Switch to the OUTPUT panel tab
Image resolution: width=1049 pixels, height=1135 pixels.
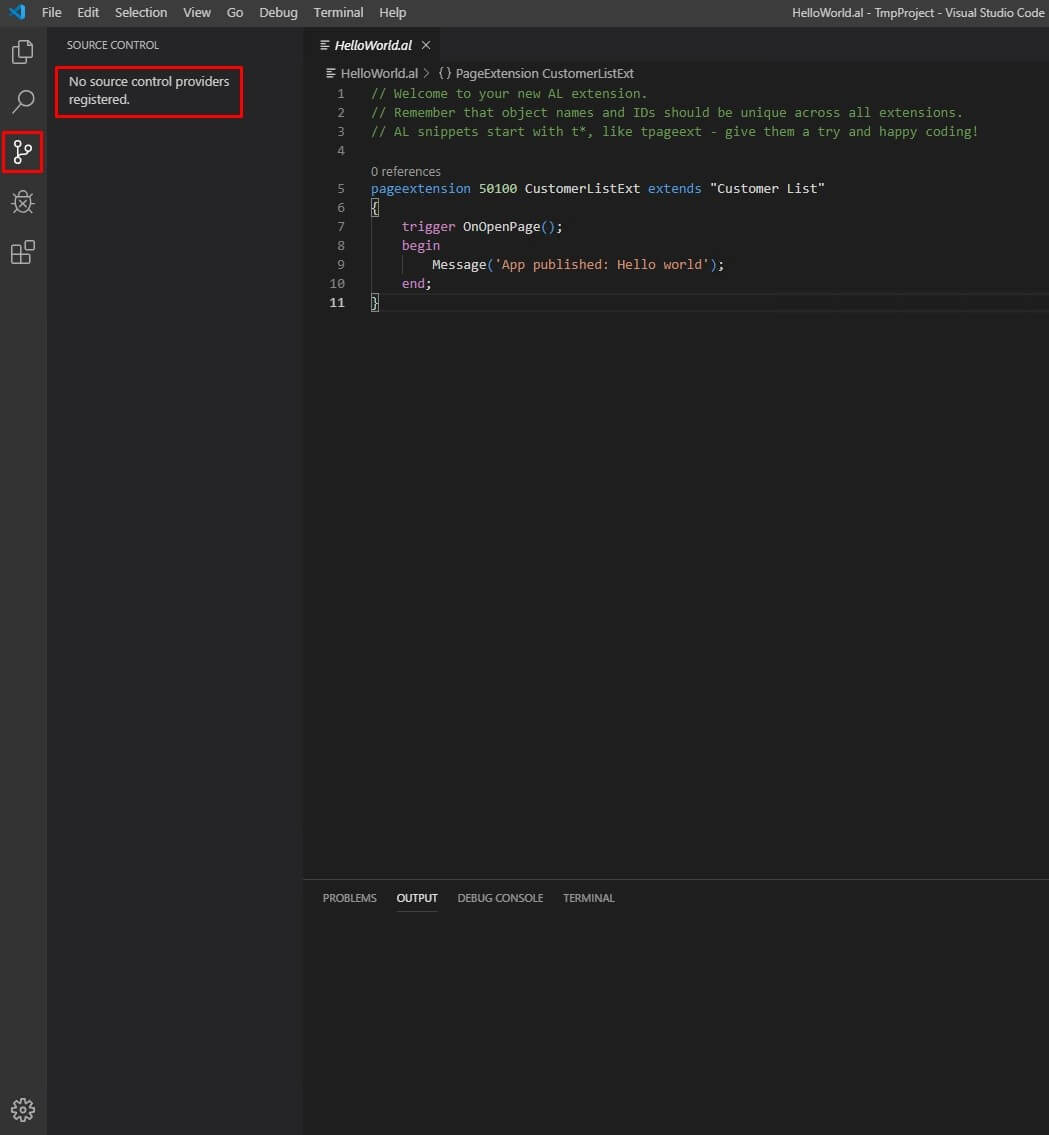(417, 898)
